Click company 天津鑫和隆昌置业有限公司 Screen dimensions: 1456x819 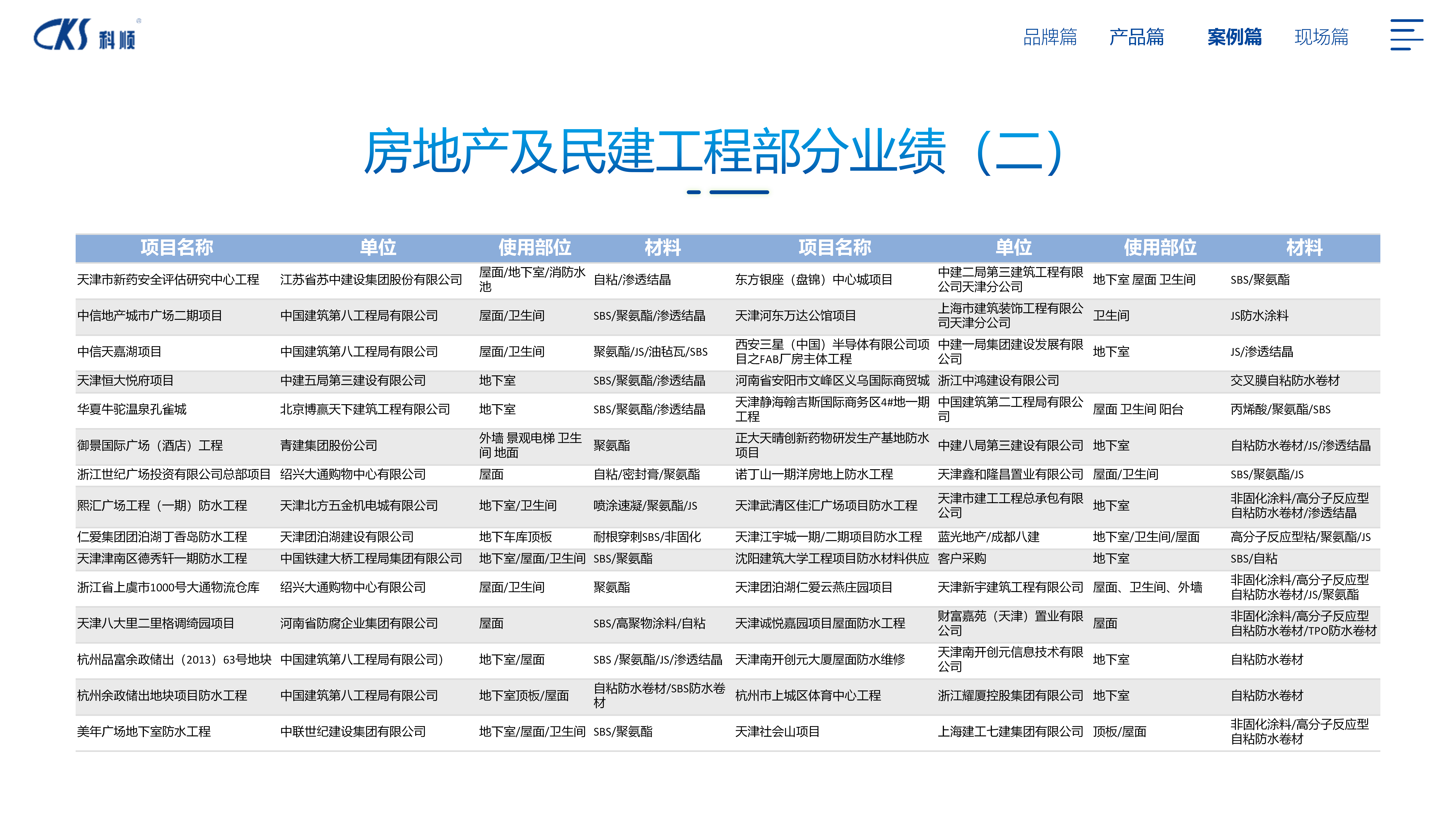click(x=1011, y=475)
